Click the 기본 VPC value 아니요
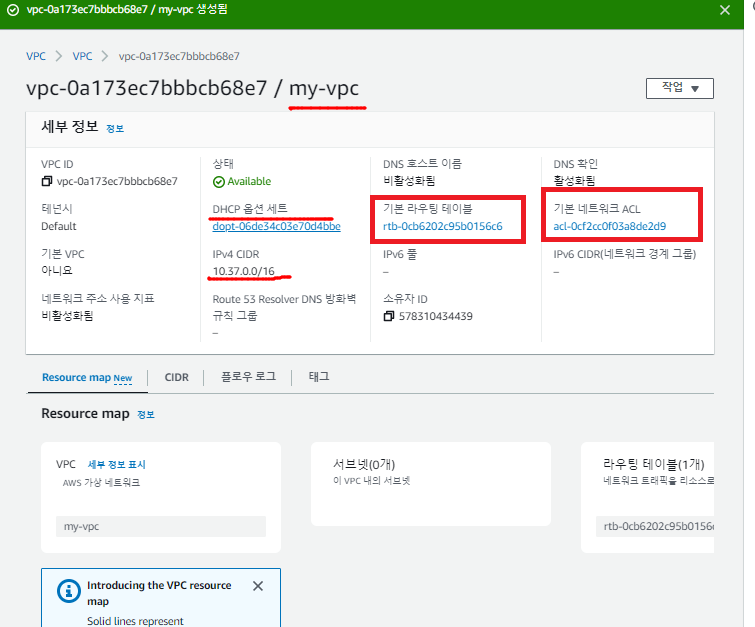Screen dimensions: 755x627 (57, 271)
